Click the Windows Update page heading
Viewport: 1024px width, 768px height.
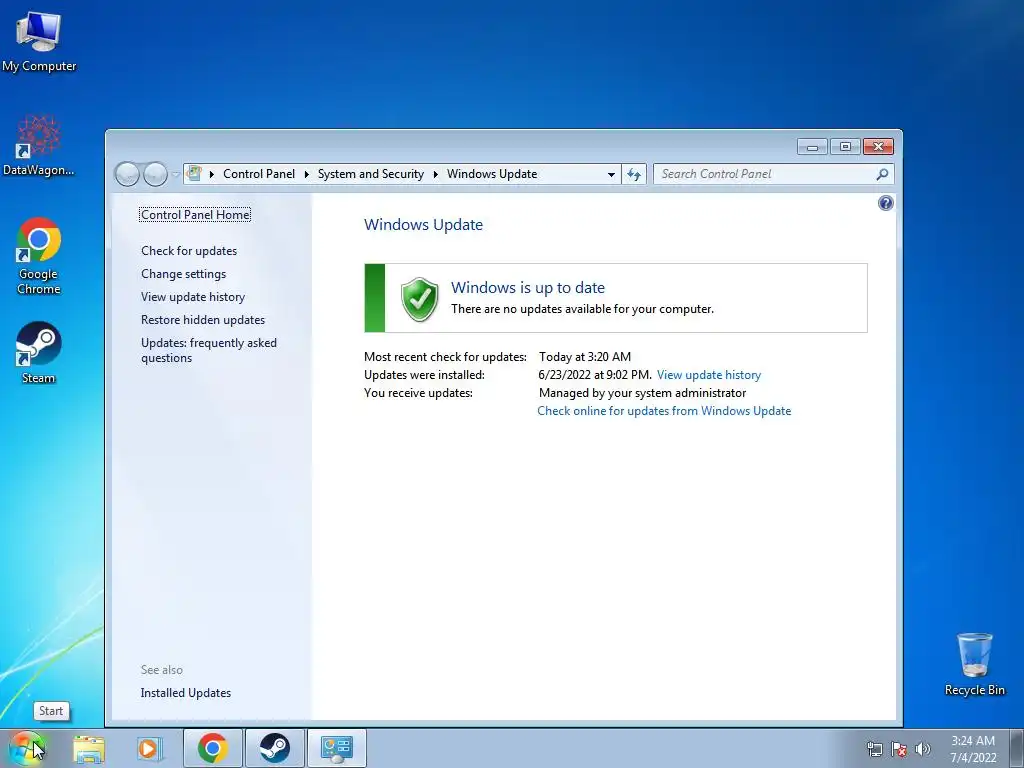(423, 225)
